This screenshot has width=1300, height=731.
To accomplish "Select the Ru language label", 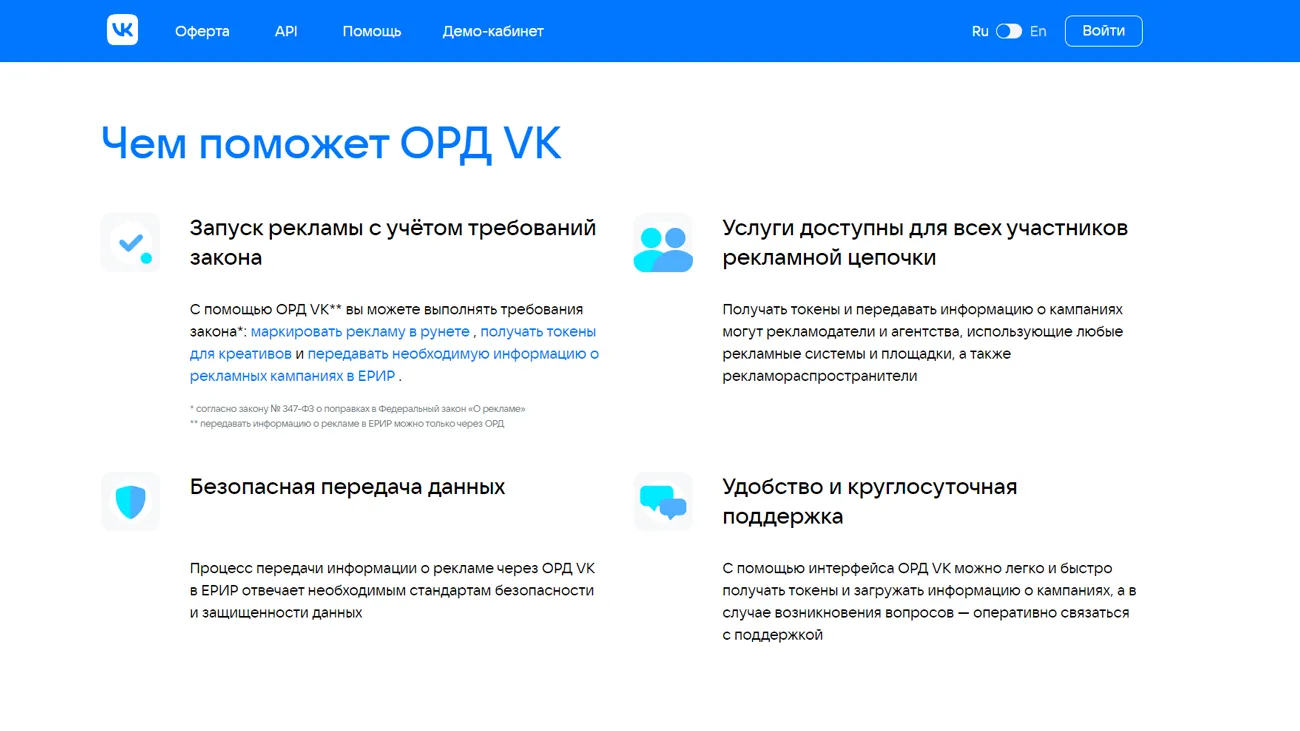I will [x=979, y=31].
